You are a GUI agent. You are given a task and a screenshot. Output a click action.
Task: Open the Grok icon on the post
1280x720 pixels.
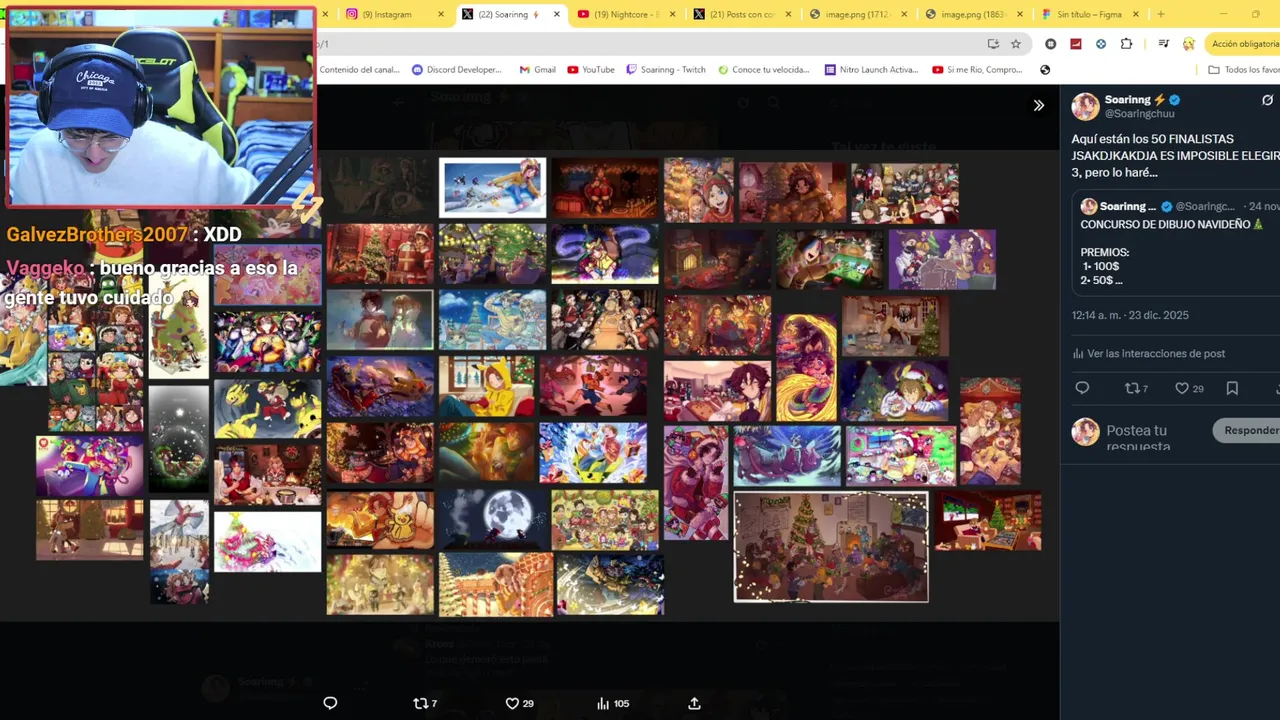pos(1267,100)
